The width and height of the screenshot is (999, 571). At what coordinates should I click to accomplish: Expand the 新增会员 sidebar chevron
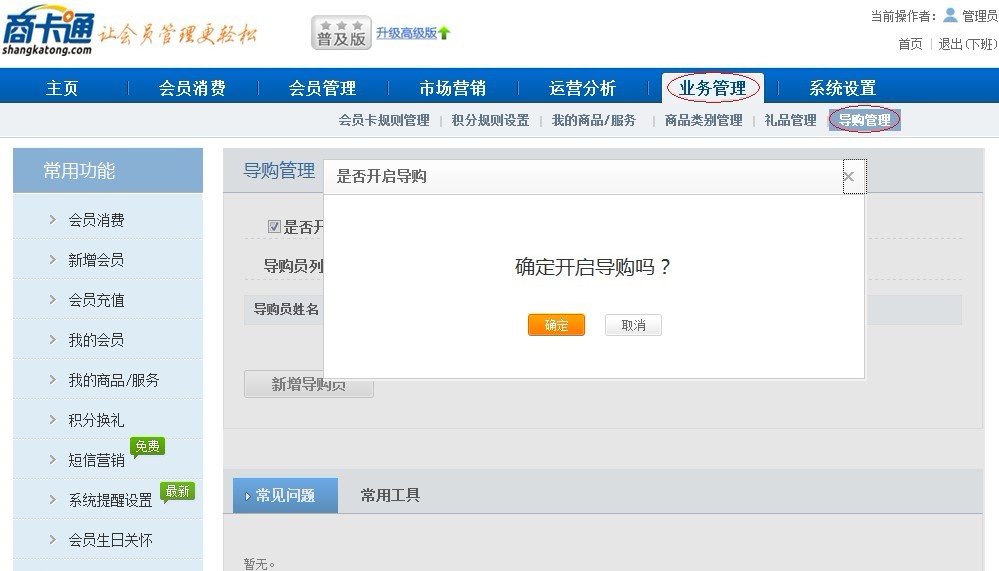(x=52, y=260)
